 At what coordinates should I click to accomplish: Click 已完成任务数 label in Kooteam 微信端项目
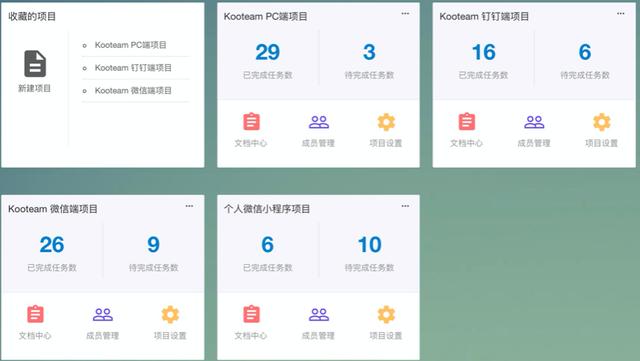[52, 267]
